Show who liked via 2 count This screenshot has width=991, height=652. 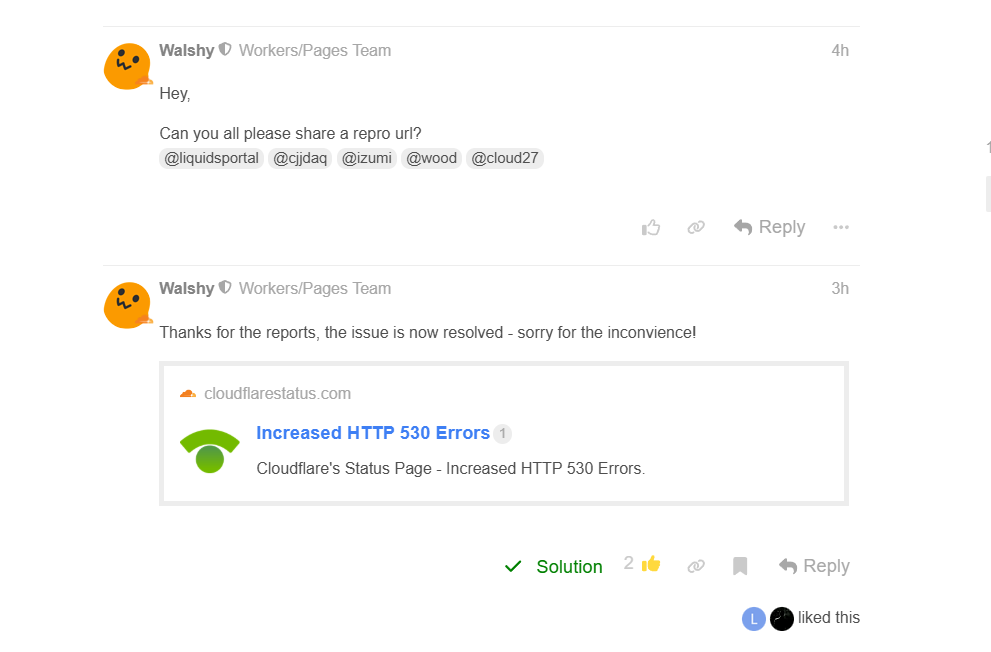(x=629, y=563)
